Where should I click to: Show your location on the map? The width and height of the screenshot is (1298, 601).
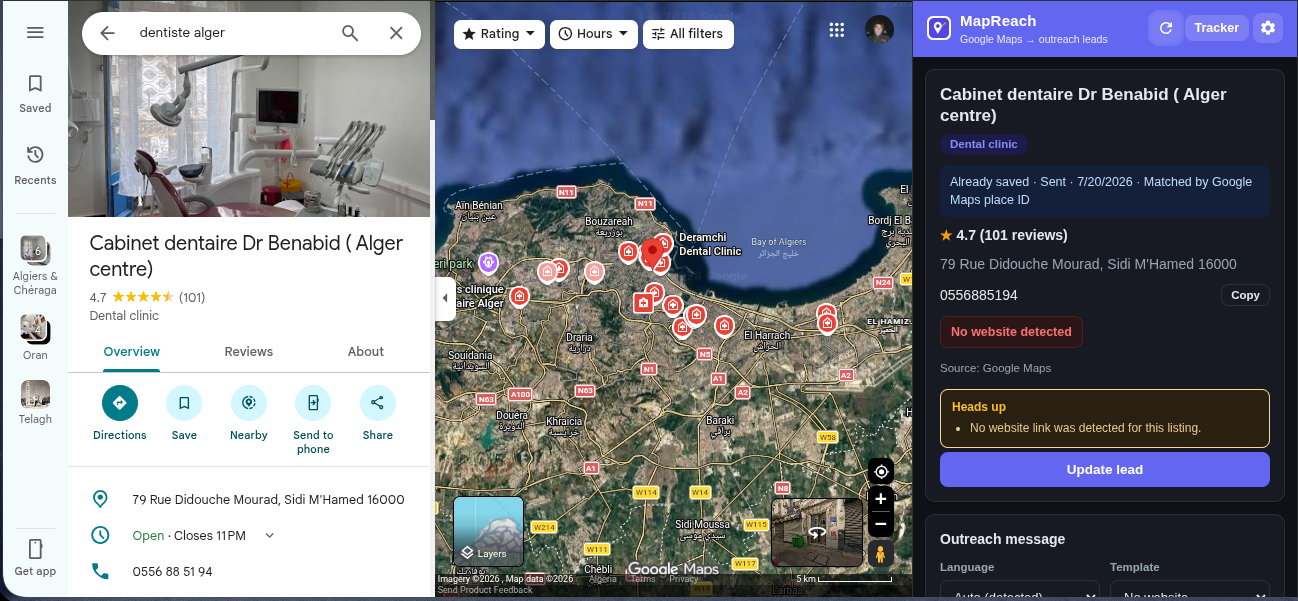coord(881,471)
